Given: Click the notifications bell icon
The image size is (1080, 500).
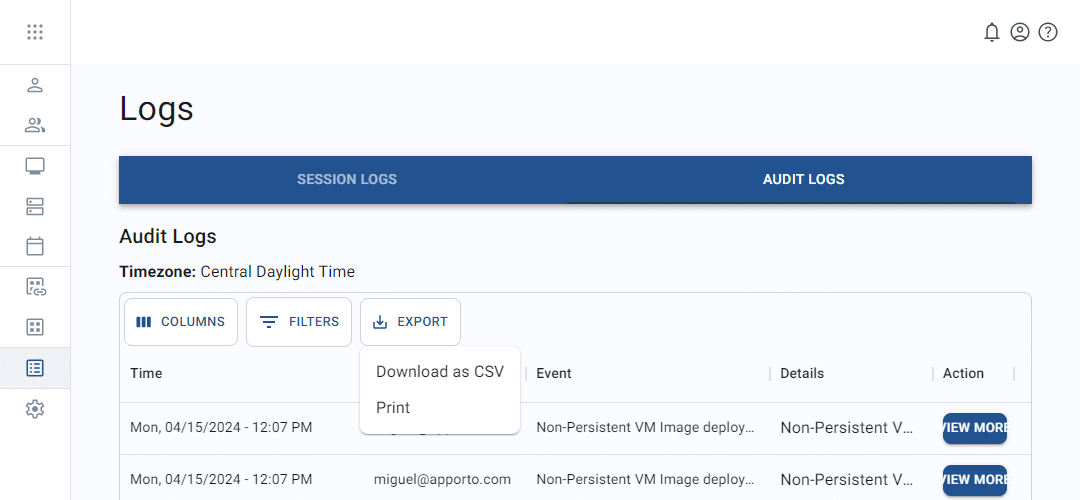Looking at the screenshot, I should pyautogui.click(x=991, y=32).
